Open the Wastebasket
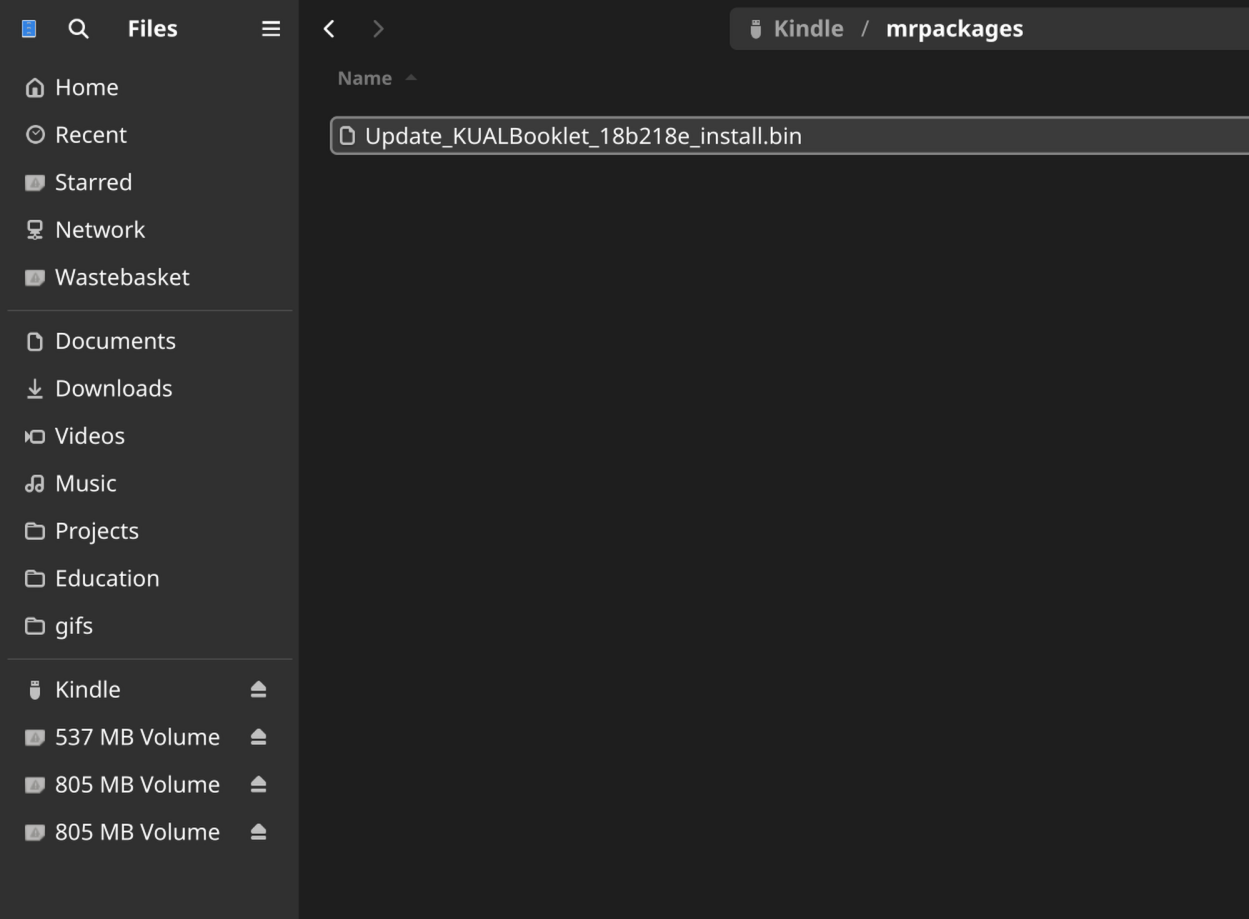1249x919 pixels. [121, 278]
